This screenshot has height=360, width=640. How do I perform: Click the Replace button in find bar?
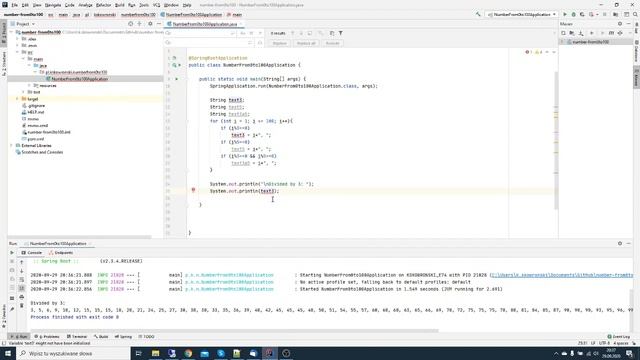(280, 43)
